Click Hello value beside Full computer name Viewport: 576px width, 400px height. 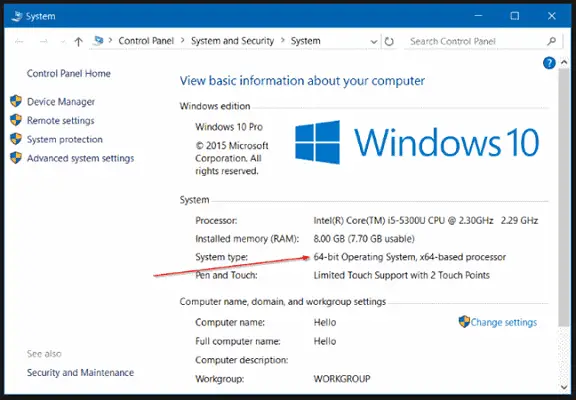(x=325, y=341)
